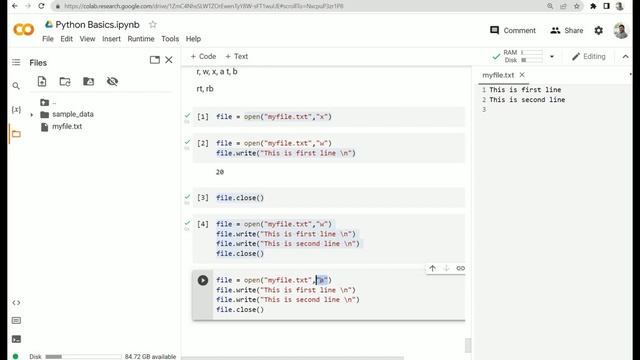Screen dimensions: 640x360
Task: Open the user account avatar
Action: click(620, 31)
